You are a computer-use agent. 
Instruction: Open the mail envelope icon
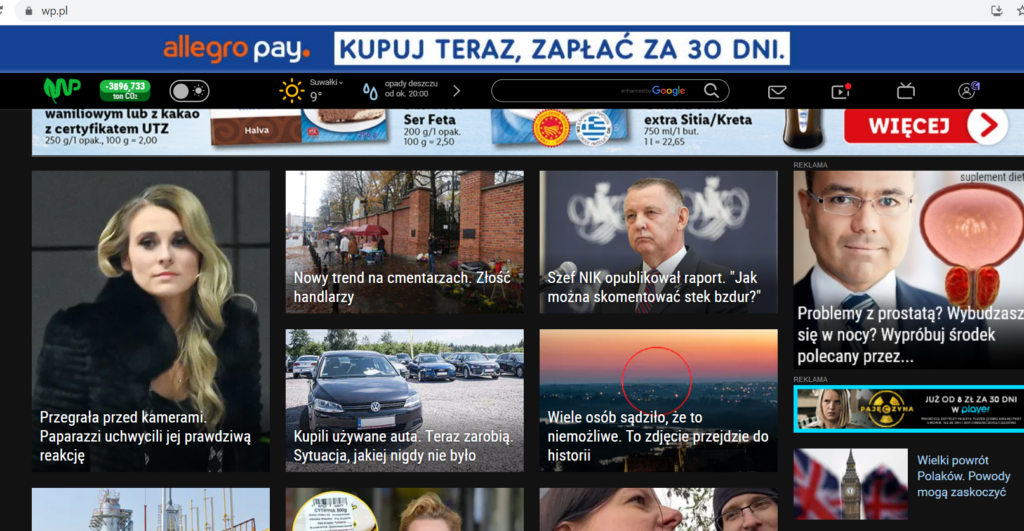(777, 92)
